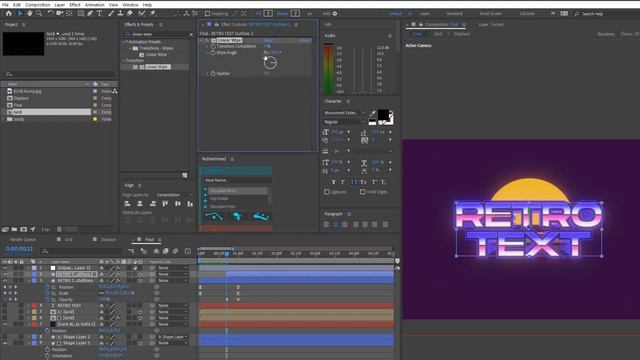Select the Selection arrow tool
640x360 pixels.
click(x=20, y=13)
